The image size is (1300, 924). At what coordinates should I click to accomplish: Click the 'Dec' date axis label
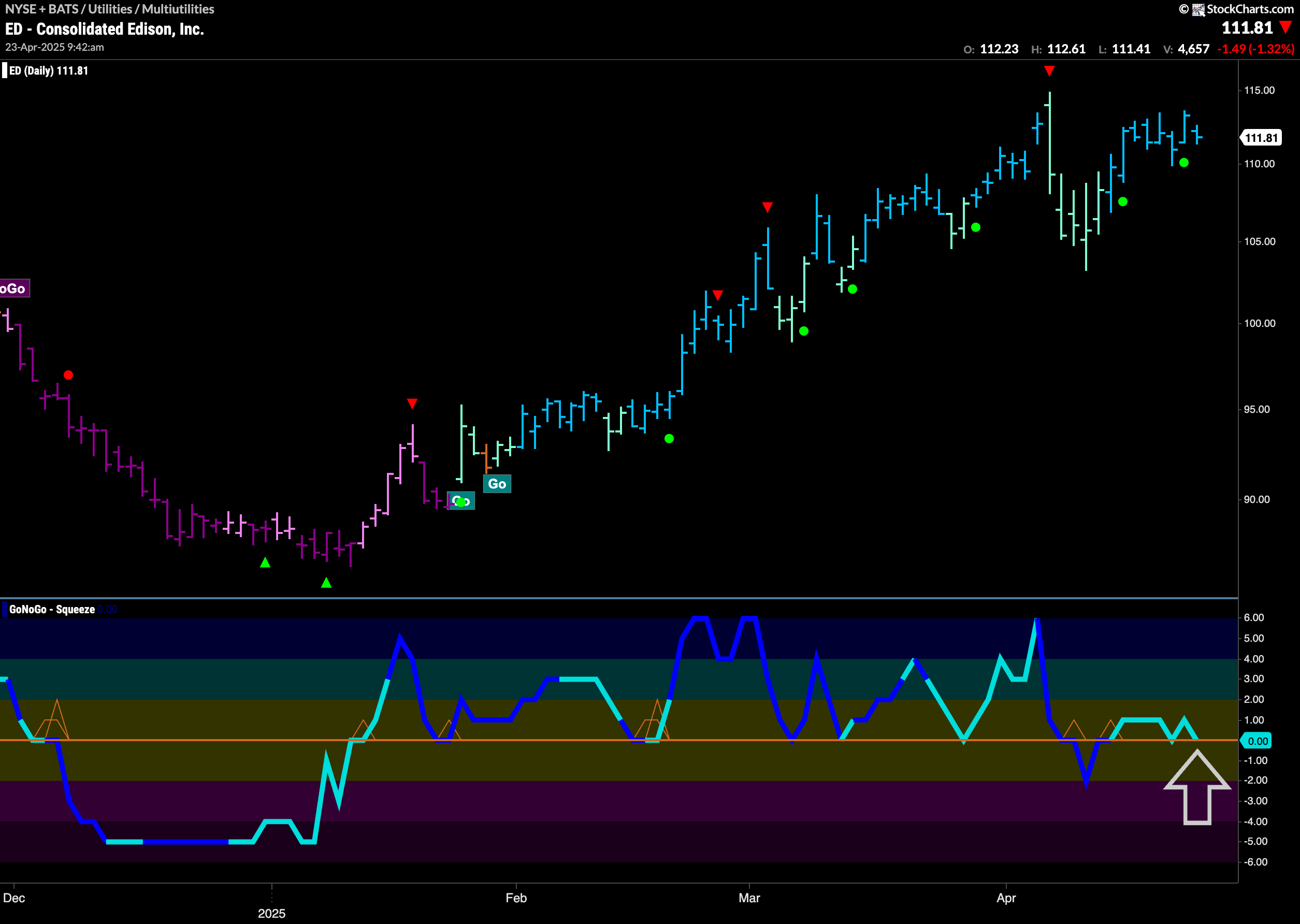click(x=13, y=898)
